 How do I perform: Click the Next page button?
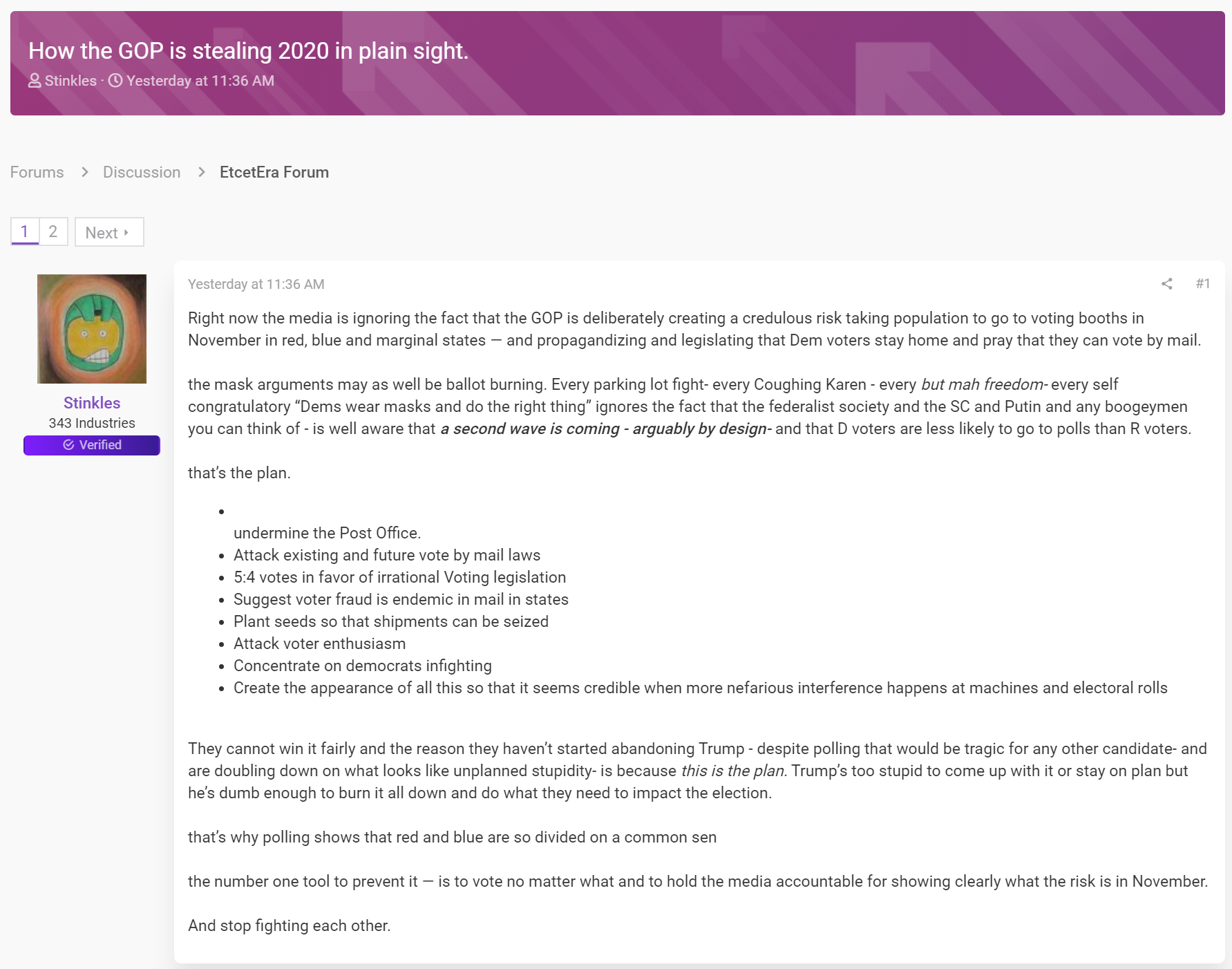[x=109, y=232]
